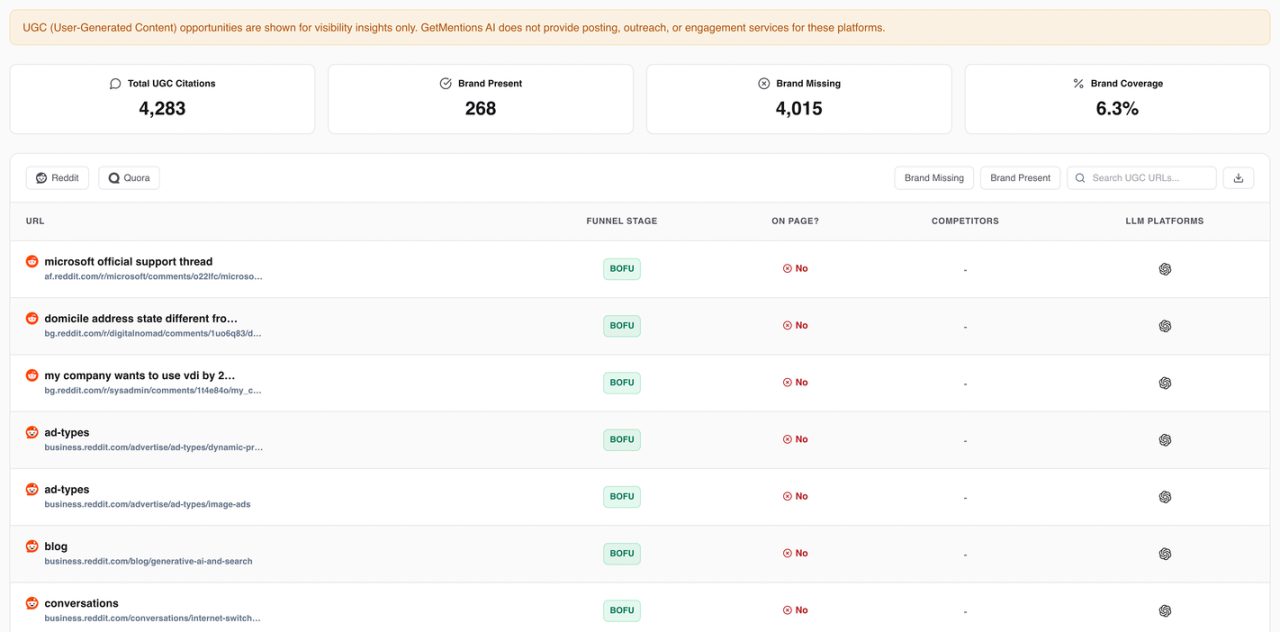Viewport: 1280px width, 632px height.
Task: Click the Brand Missing x-circle icon
Action: pyautogui.click(x=764, y=84)
